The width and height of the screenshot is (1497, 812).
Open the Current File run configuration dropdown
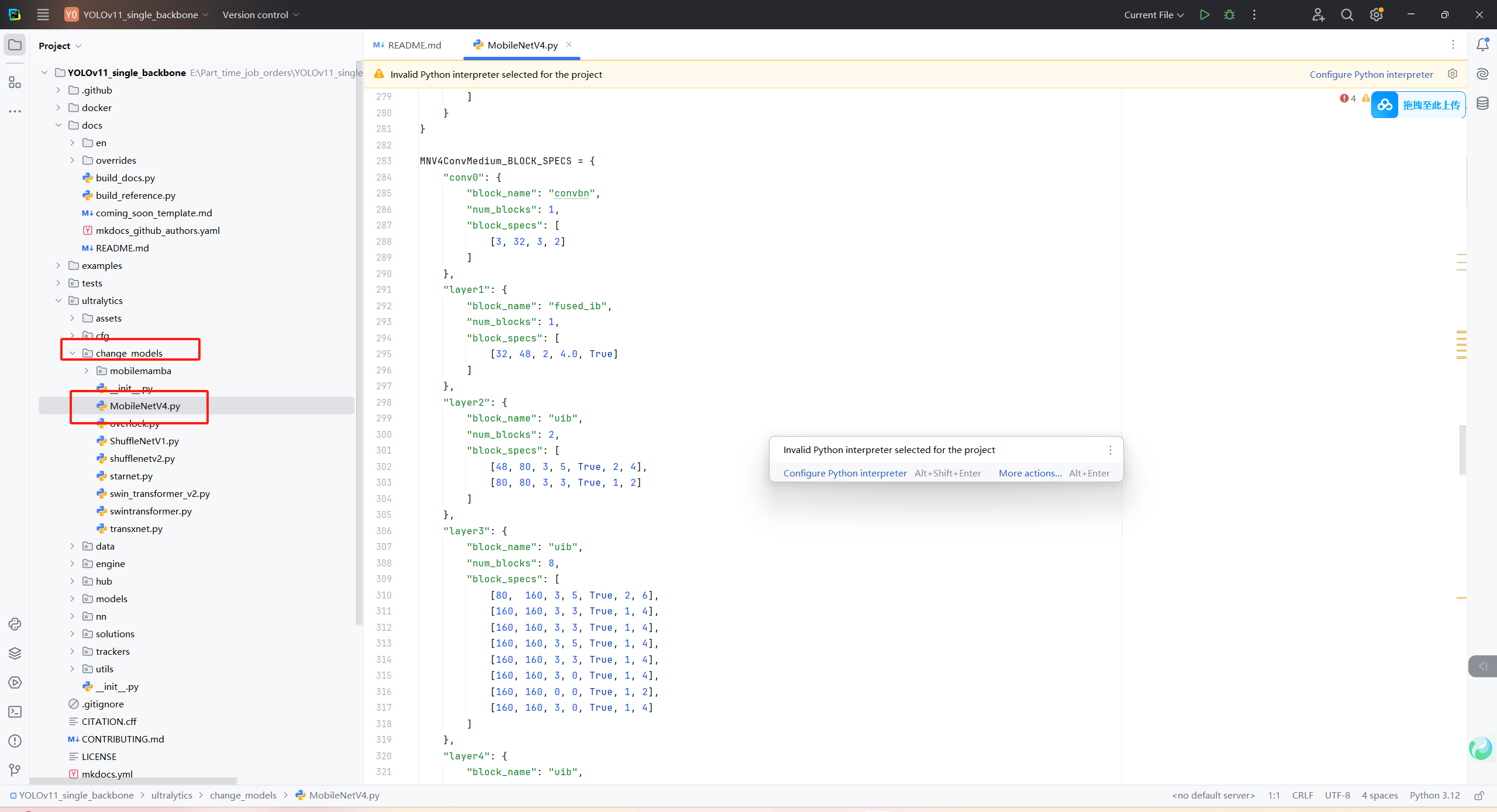pos(1153,15)
